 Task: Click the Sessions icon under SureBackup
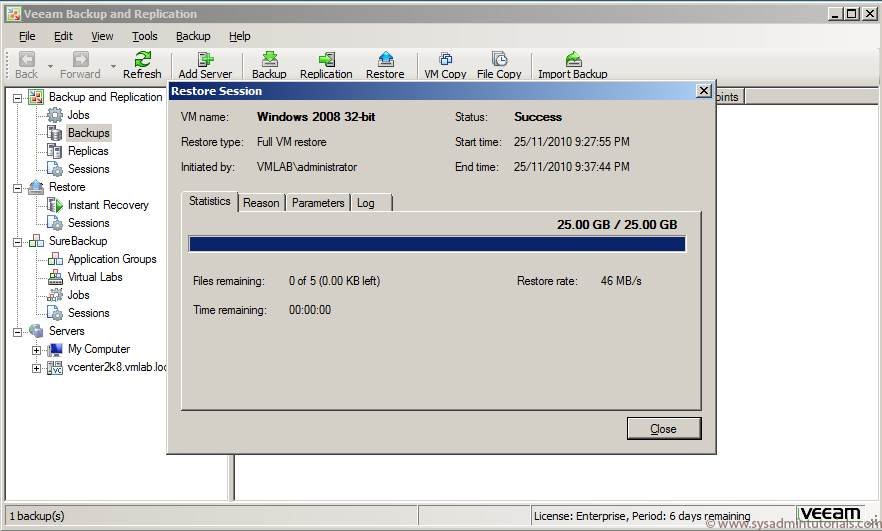coord(55,313)
